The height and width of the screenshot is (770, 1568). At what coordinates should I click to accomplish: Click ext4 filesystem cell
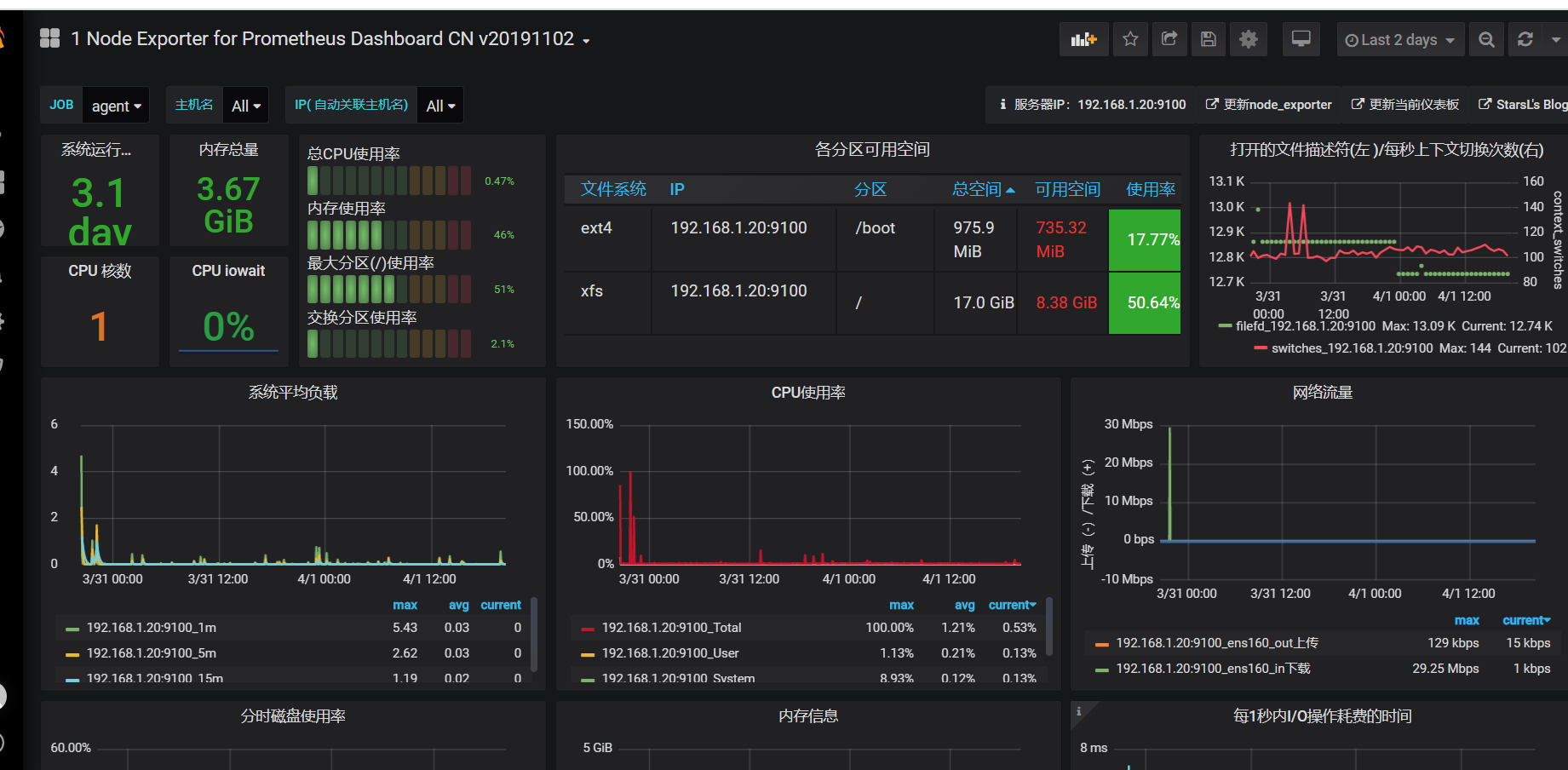pyautogui.click(x=607, y=239)
